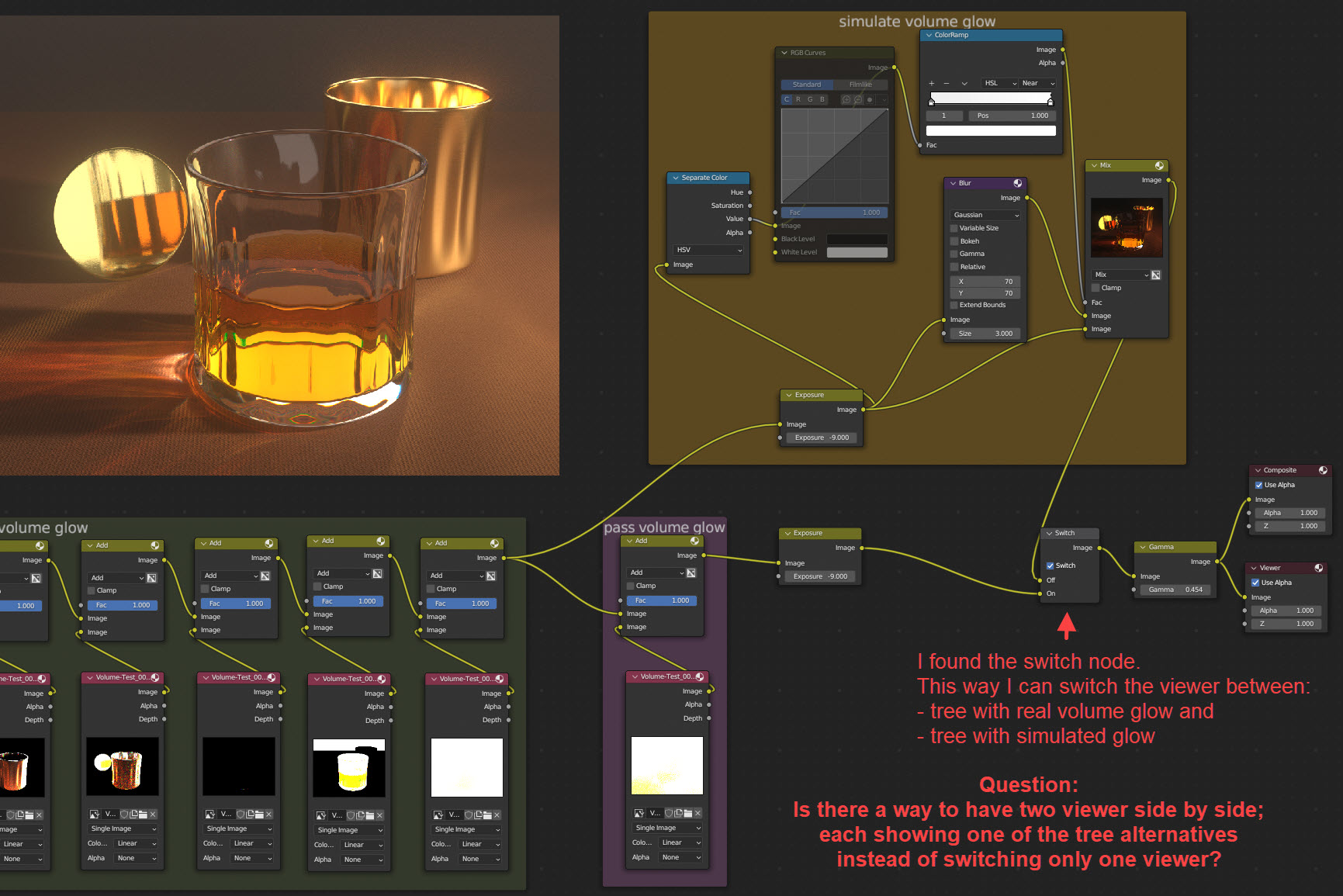Click the plus button to add a ColorRamp stop

pyautogui.click(x=932, y=84)
